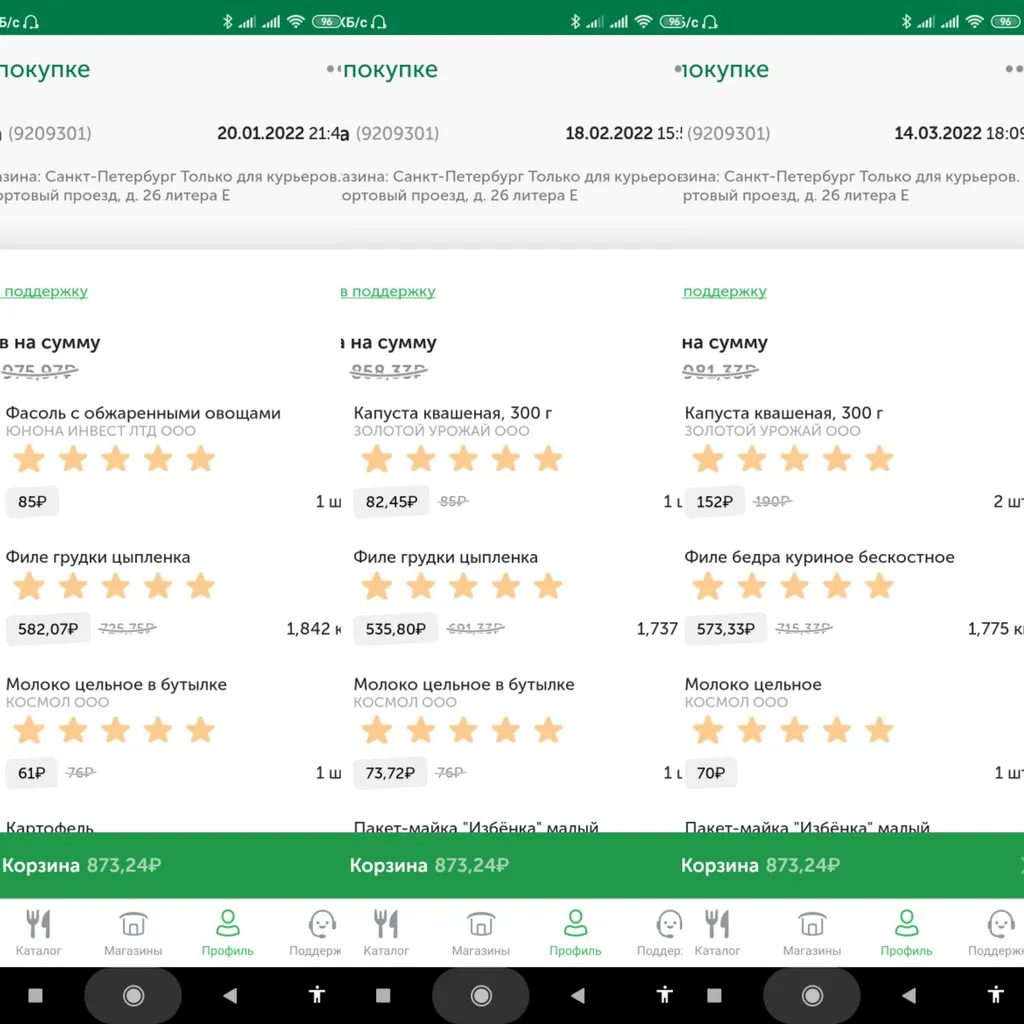
Task: Tap Профиль icon under the 14.03.2022 receipt
Action: 906,932
